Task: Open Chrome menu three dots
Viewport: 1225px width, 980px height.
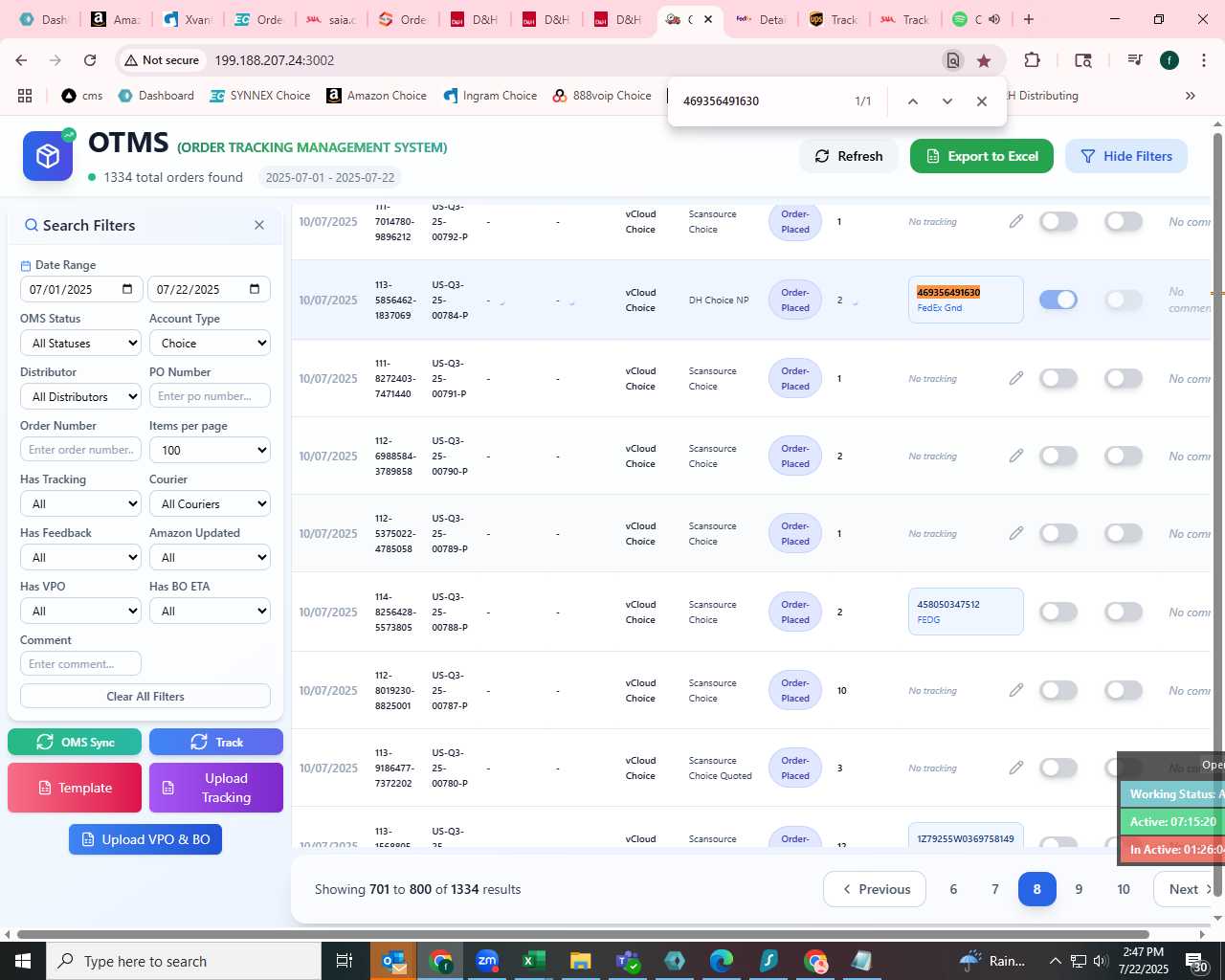Action: [1204, 60]
